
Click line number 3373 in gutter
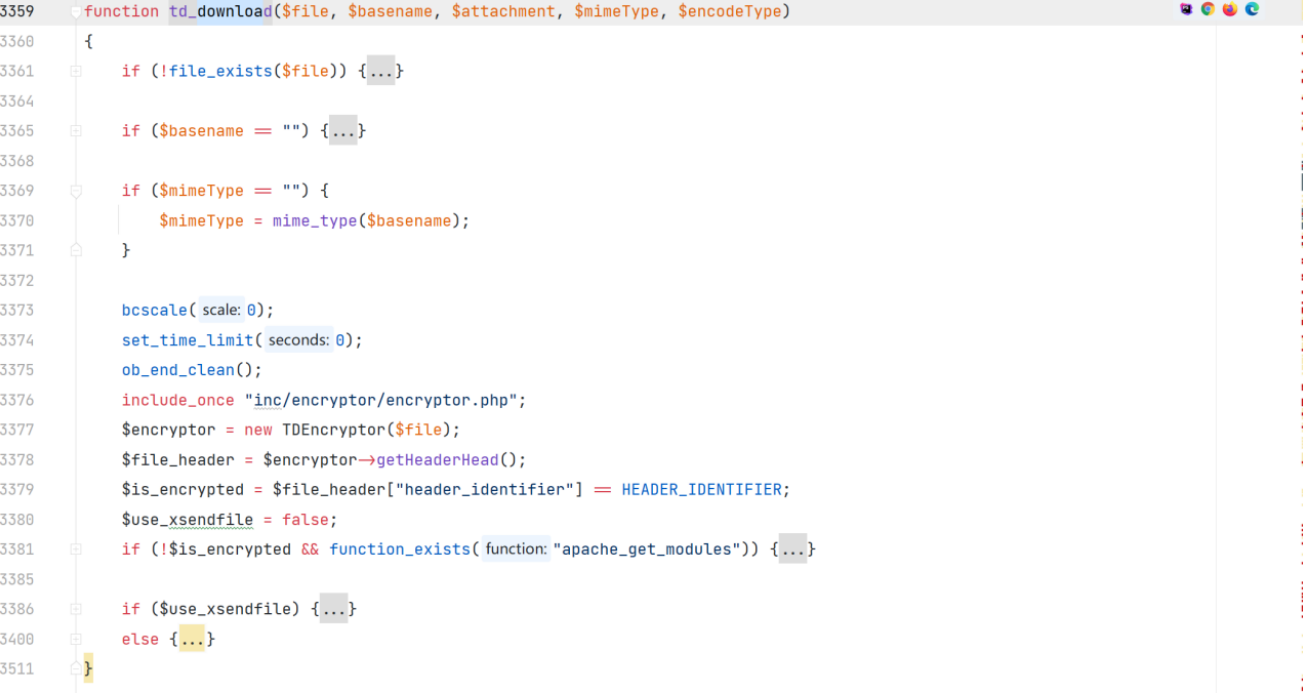(x=17, y=310)
